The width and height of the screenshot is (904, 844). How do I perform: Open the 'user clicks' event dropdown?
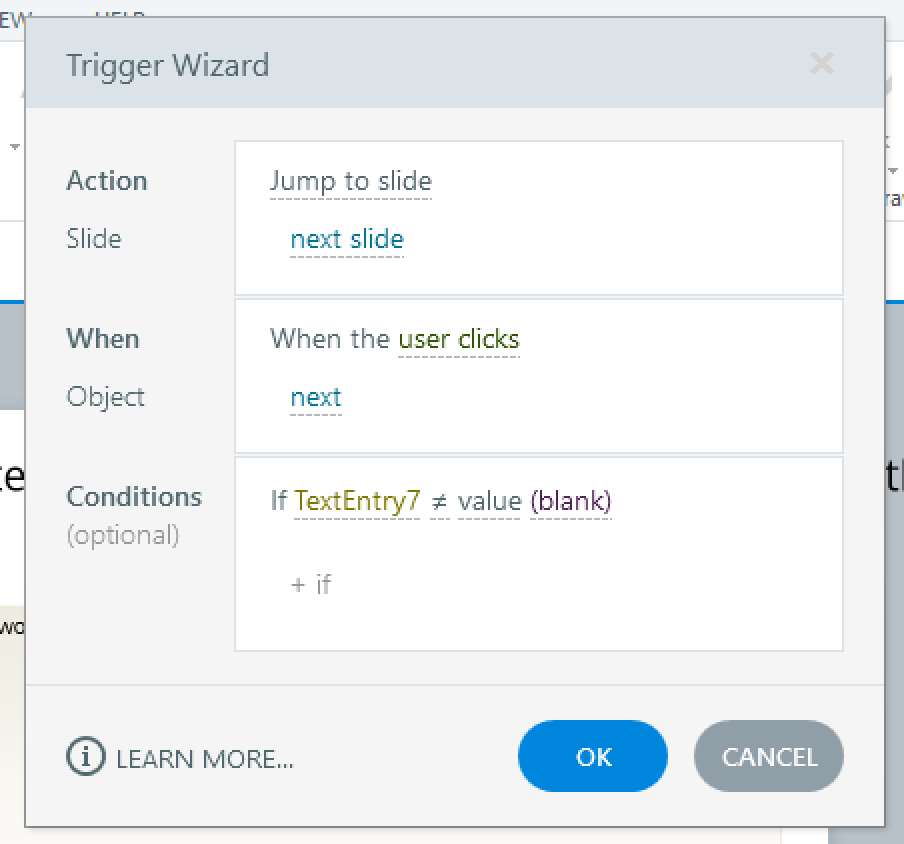[458, 339]
